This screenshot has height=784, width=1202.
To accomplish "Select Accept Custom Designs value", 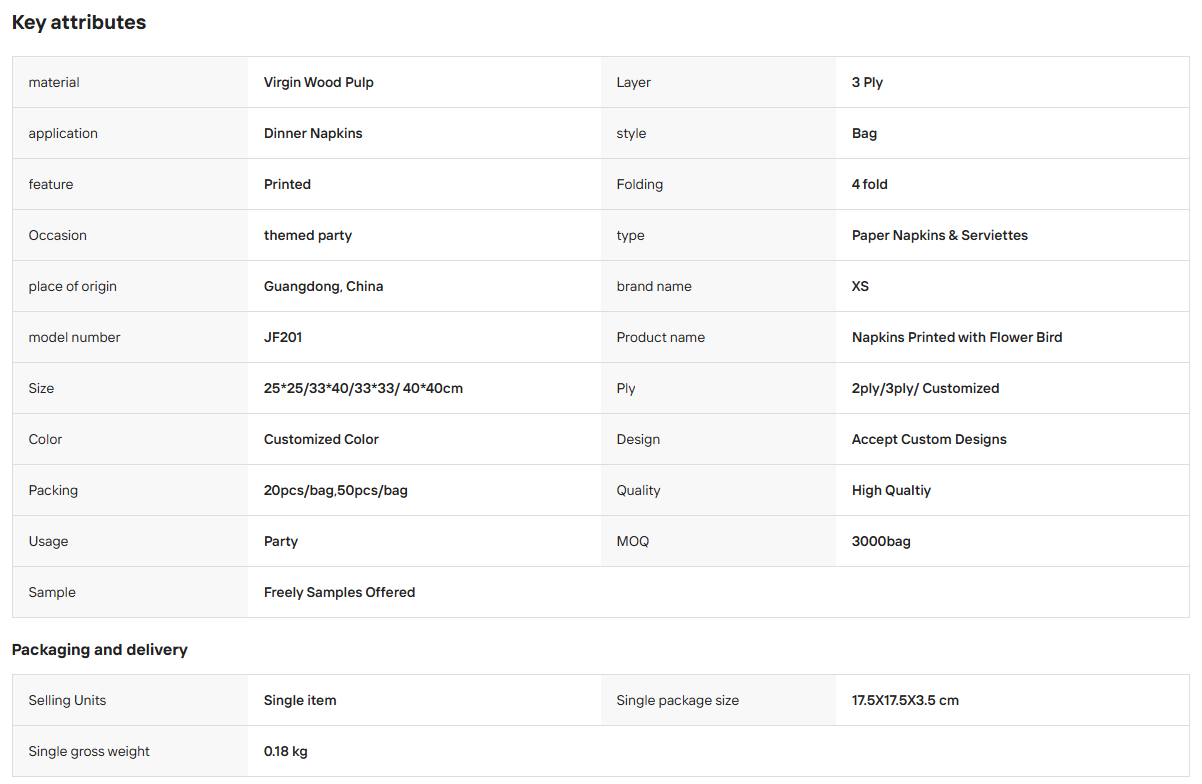I will point(929,439).
